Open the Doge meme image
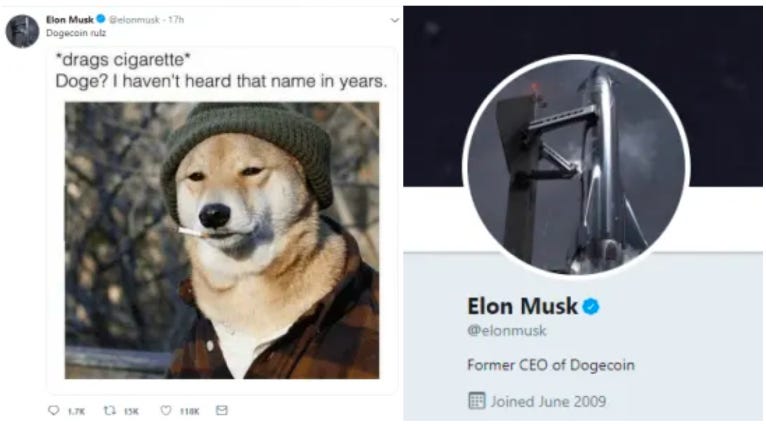 click(222, 240)
